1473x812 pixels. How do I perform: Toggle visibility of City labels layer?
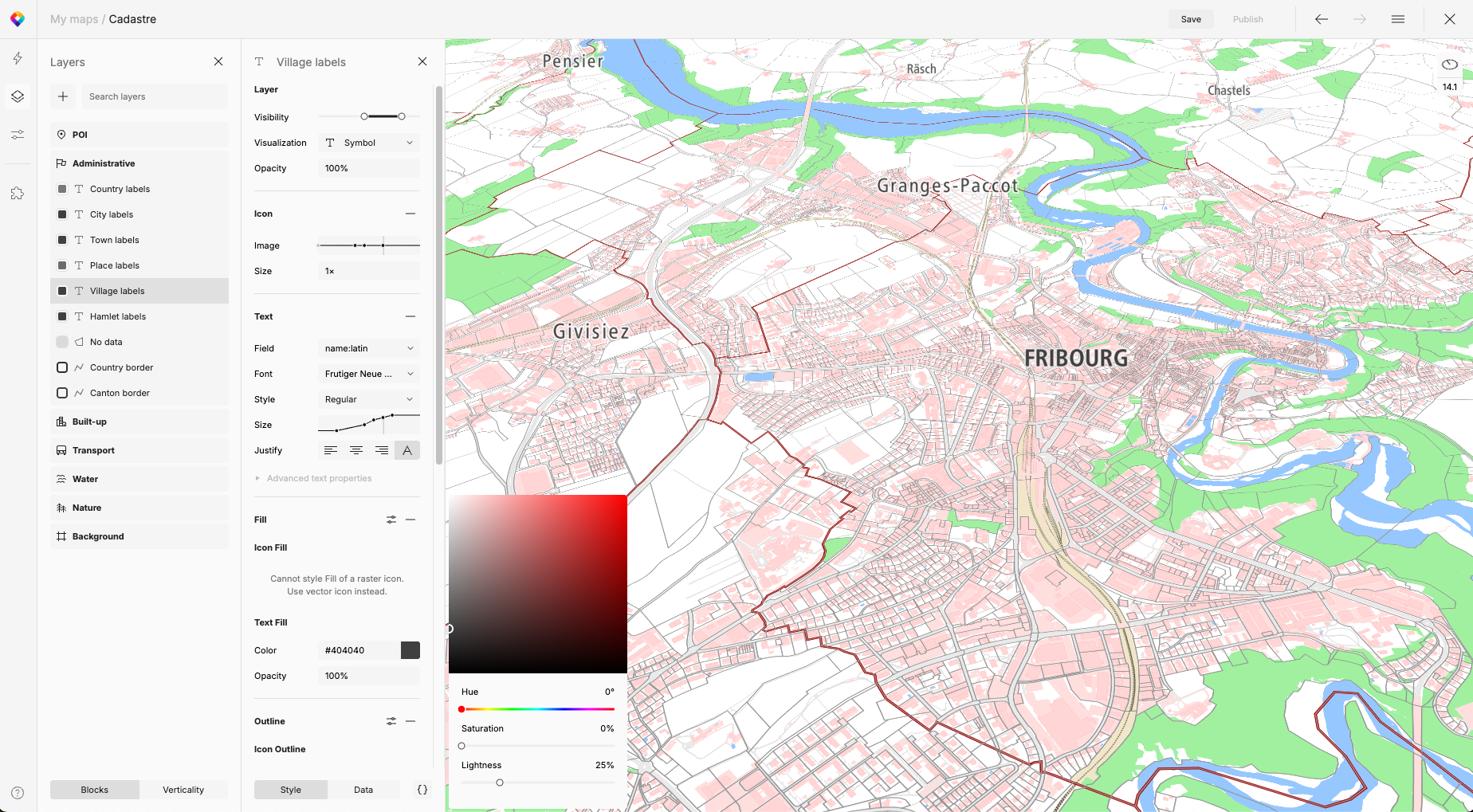(x=62, y=214)
